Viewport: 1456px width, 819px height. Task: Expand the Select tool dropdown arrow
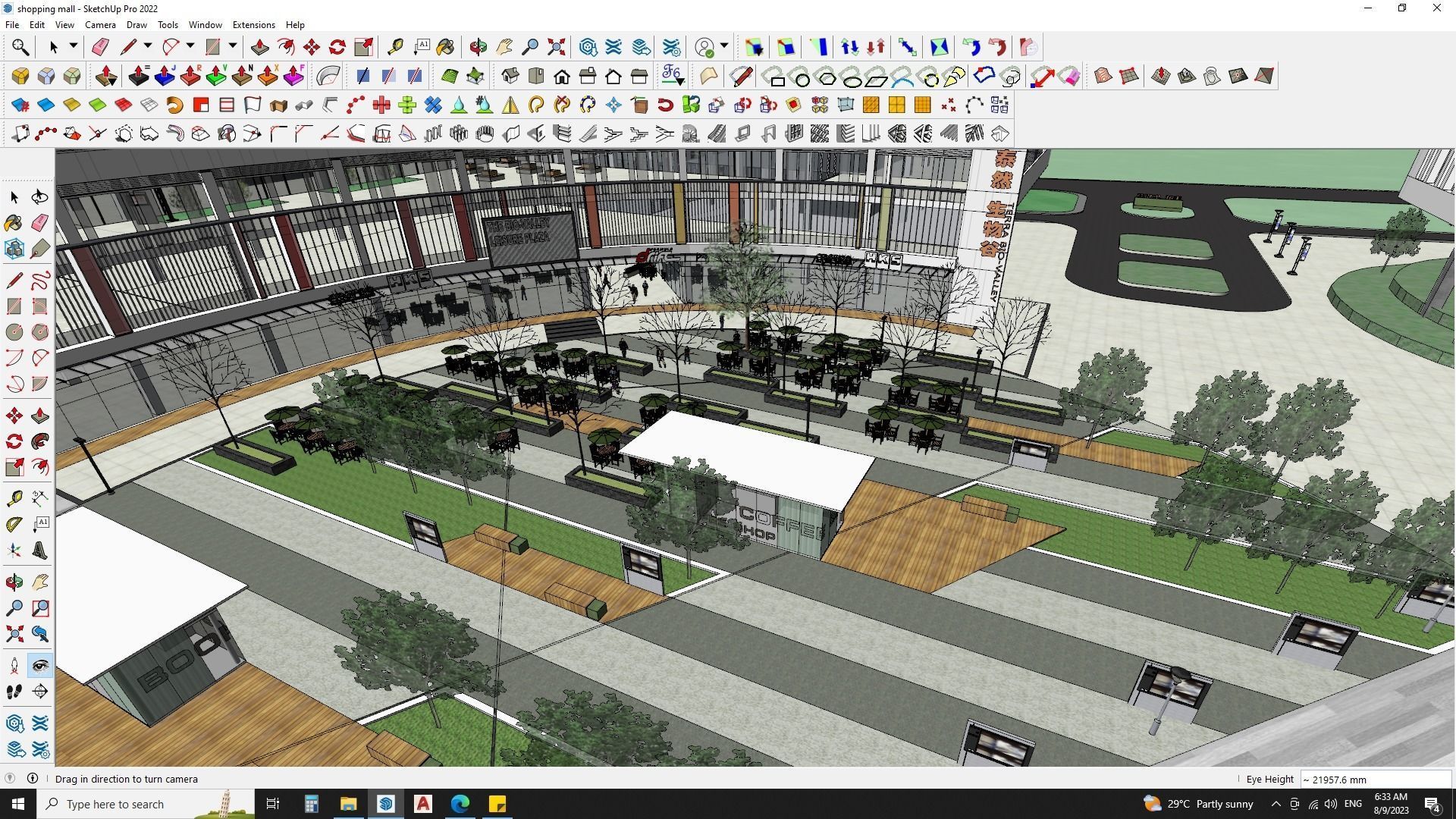74,47
